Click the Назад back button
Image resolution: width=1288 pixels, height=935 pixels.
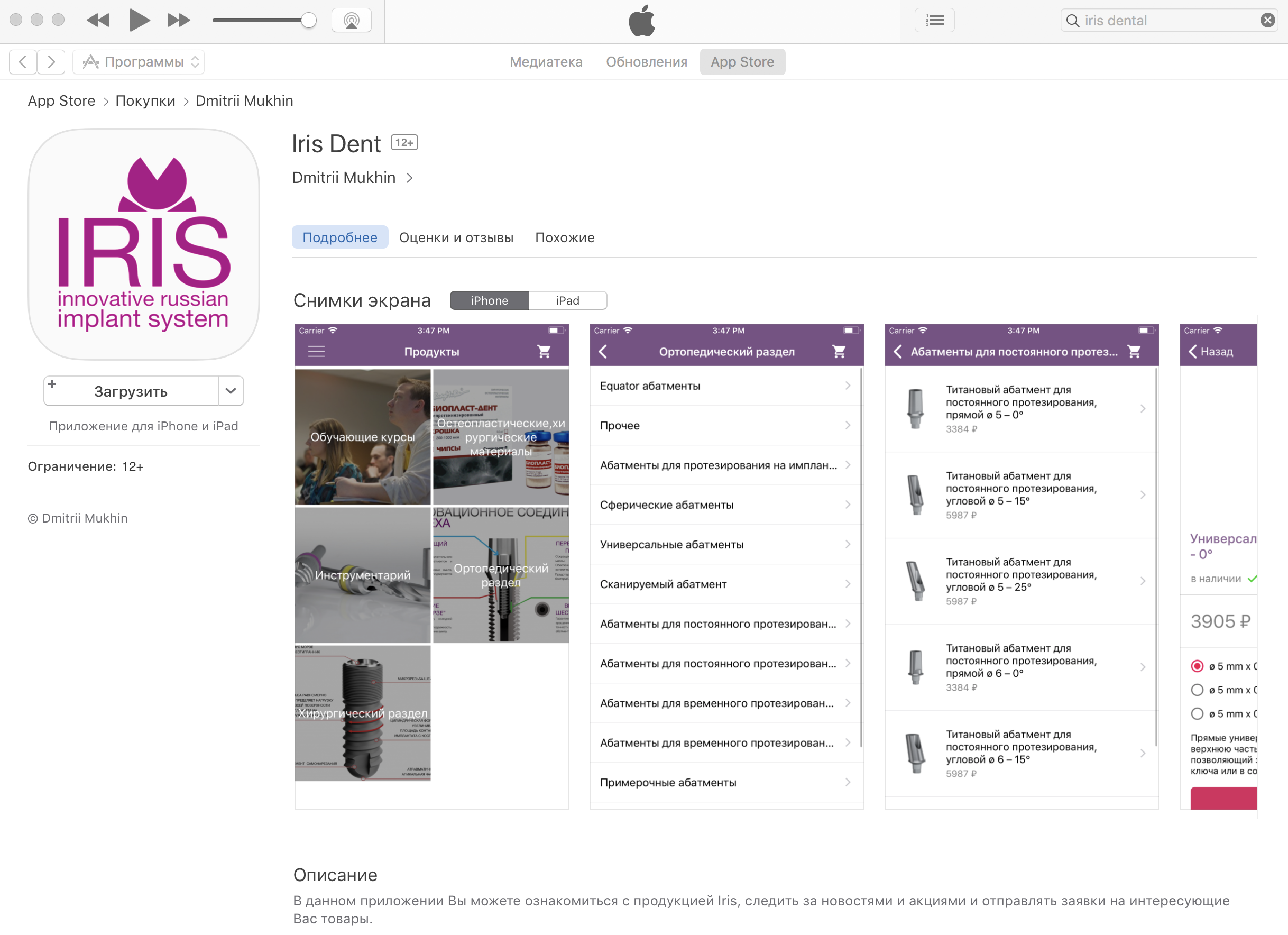click(x=1211, y=352)
